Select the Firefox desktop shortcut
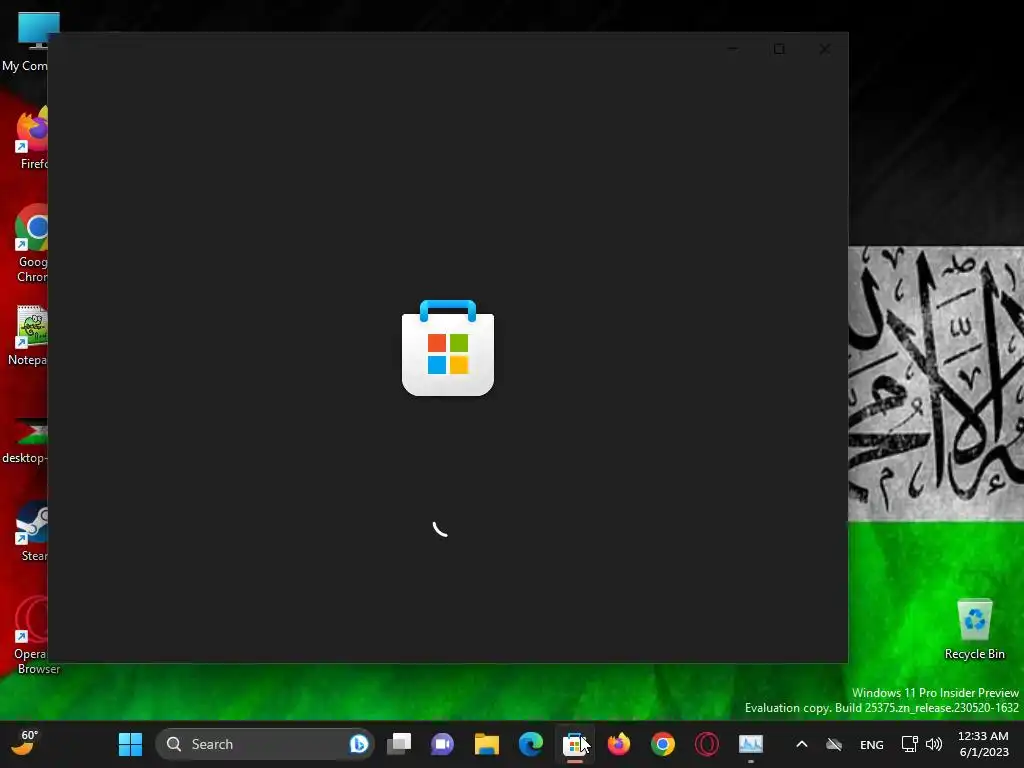The height and width of the screenshot is (768, 1024). click(x=31, y=138)
